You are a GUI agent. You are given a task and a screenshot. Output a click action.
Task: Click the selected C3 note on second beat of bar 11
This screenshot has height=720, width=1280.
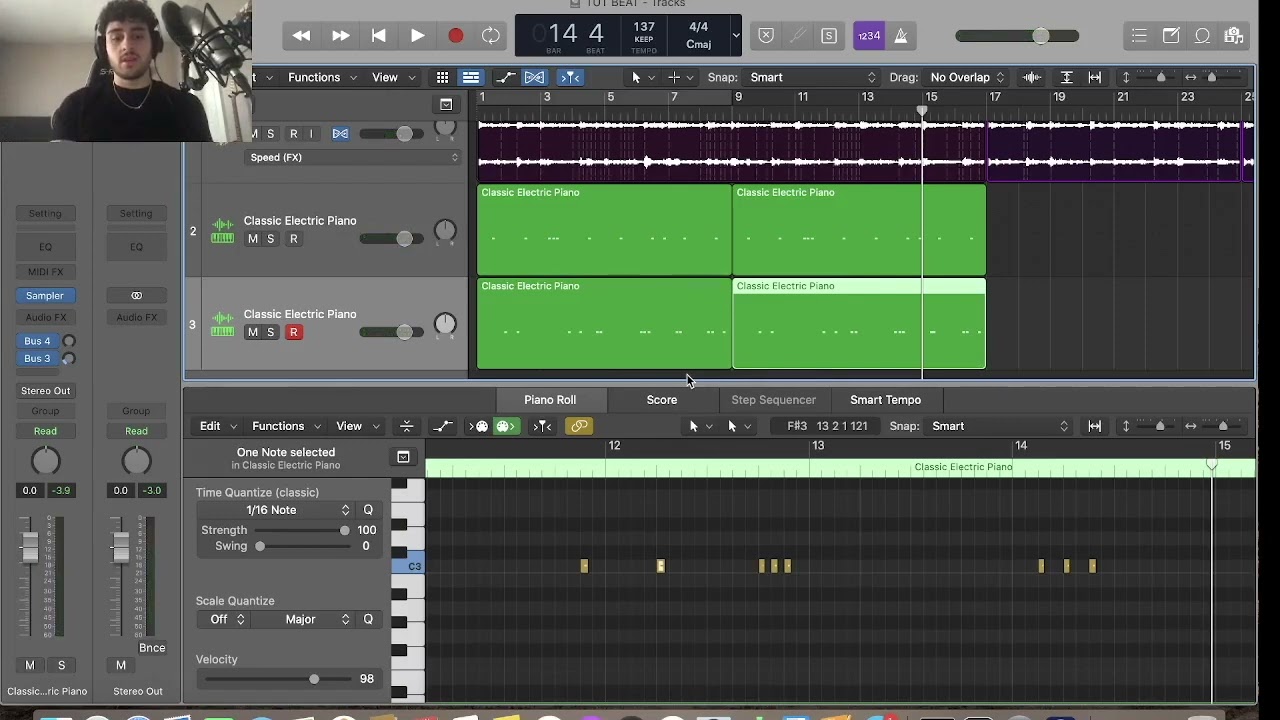coord(660,566)
